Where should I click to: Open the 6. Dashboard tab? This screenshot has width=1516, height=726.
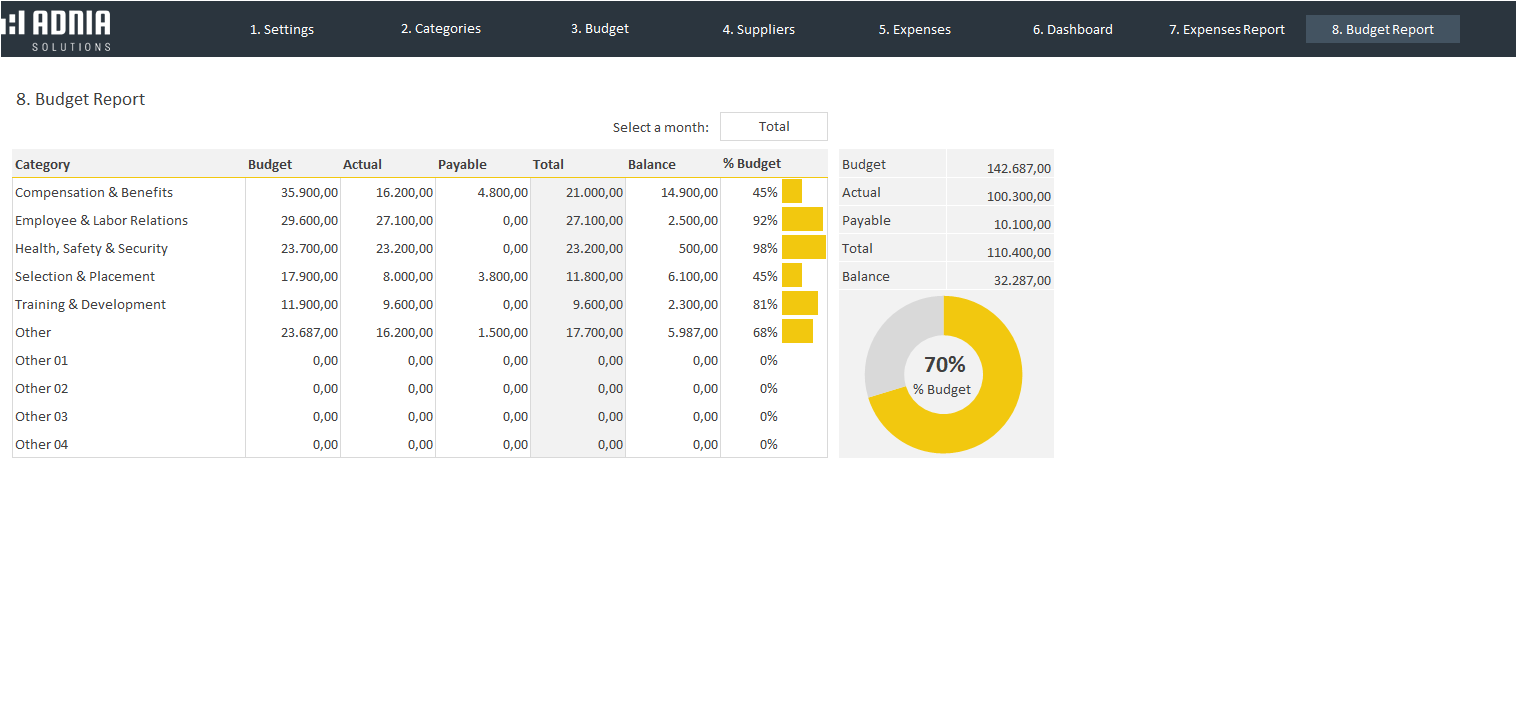tap(1072, 29)
